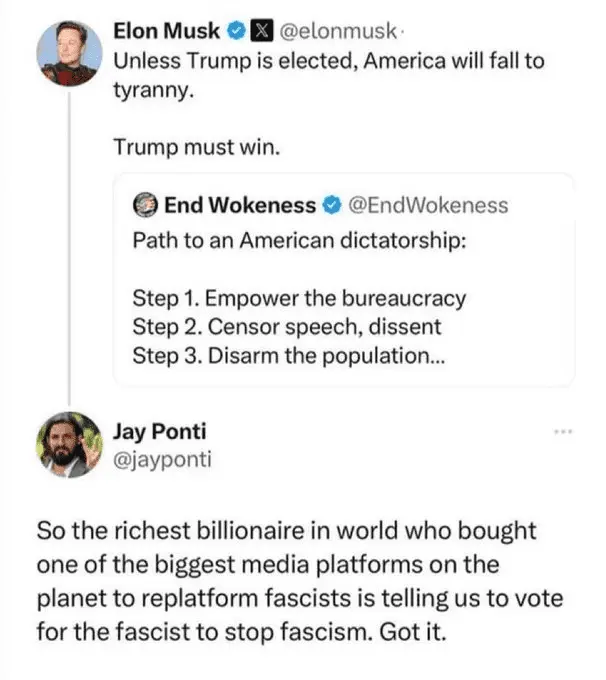
Task: Click End Wokeness verified checkmark badge
Action: pos(332,206)
